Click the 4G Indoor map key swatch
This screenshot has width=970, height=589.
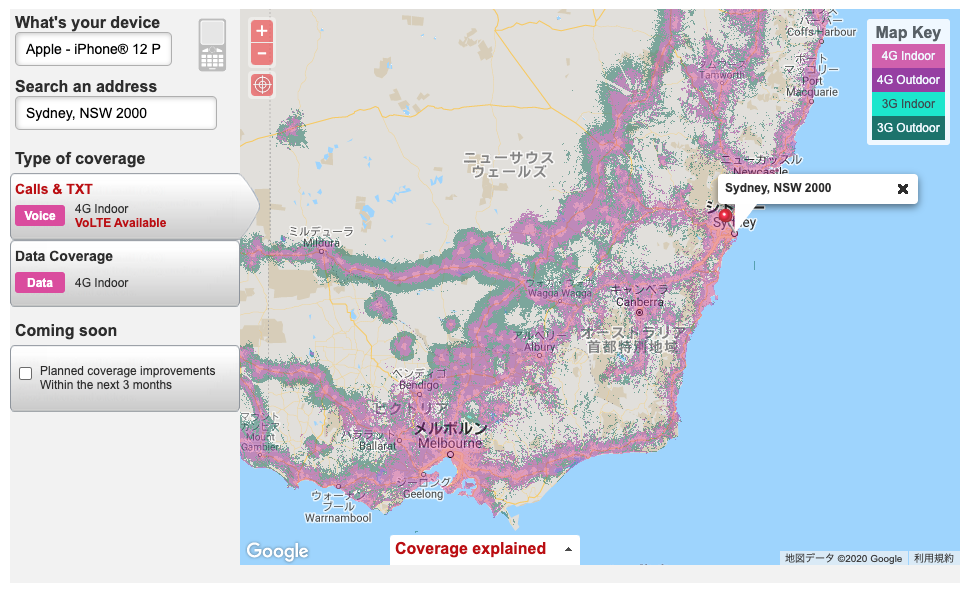(908, 56)
